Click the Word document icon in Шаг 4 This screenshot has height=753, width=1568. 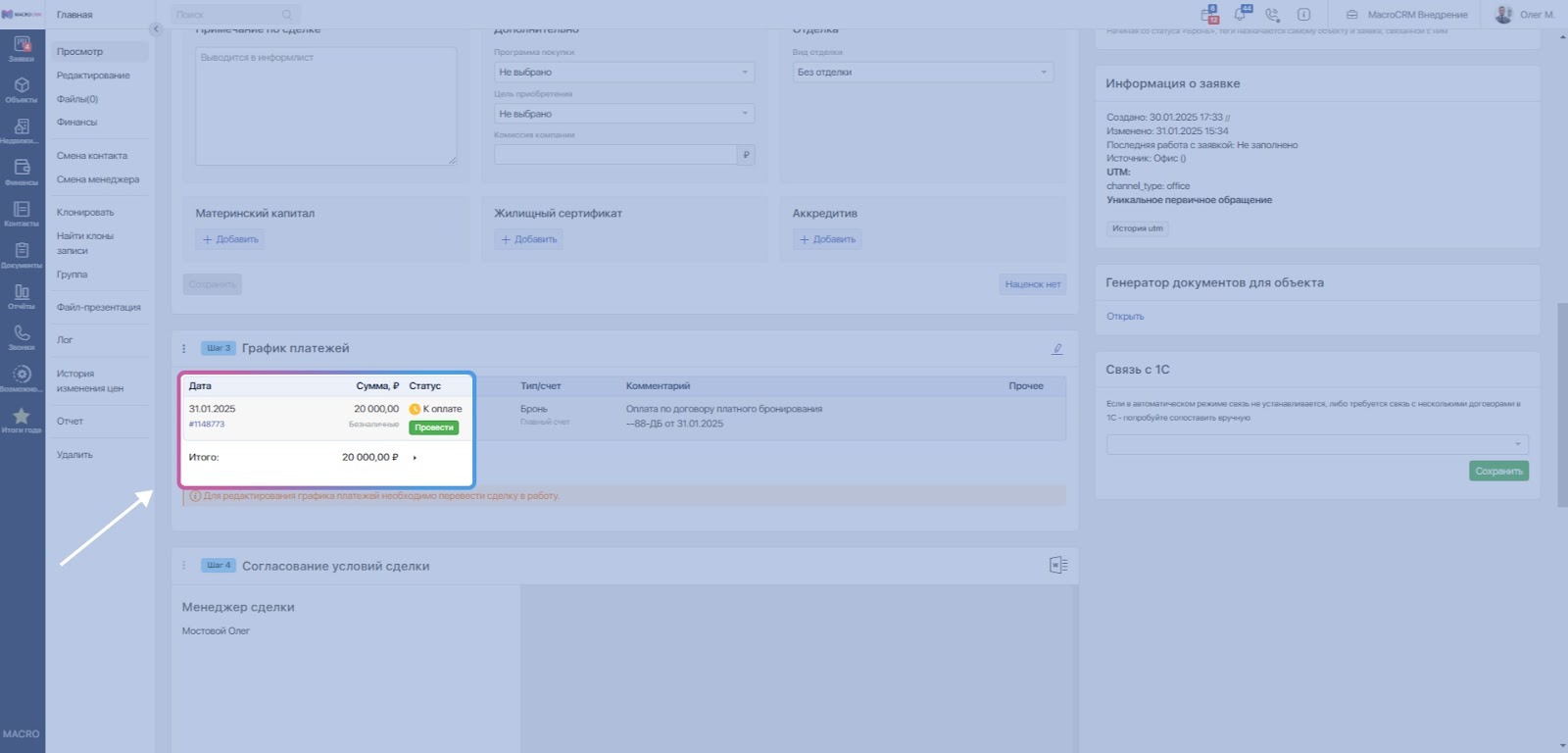click(1057, 565)
